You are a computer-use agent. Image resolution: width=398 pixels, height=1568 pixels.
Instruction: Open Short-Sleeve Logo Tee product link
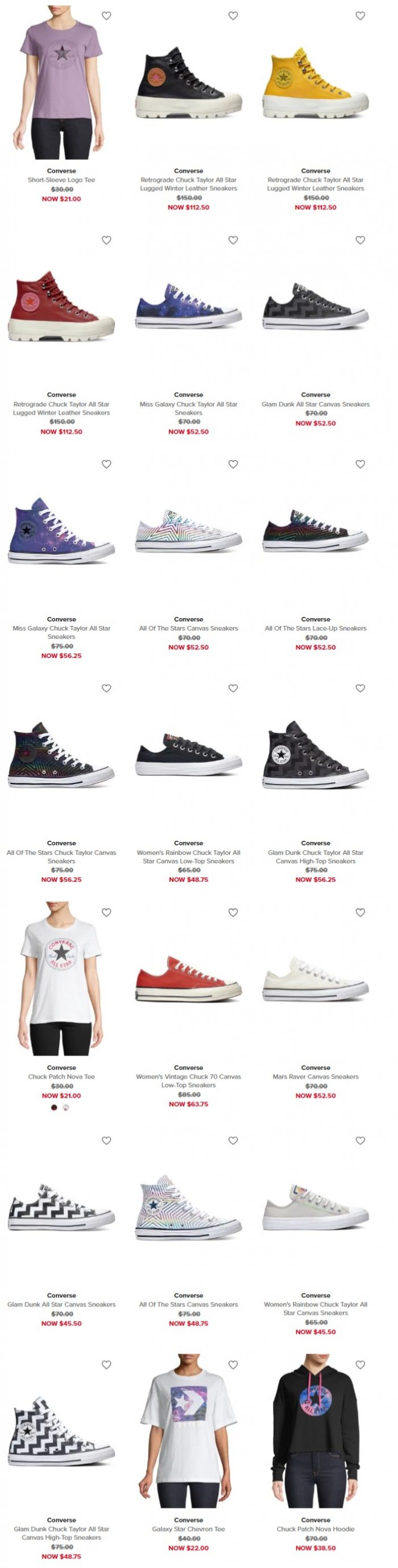(x=61, y=180)
